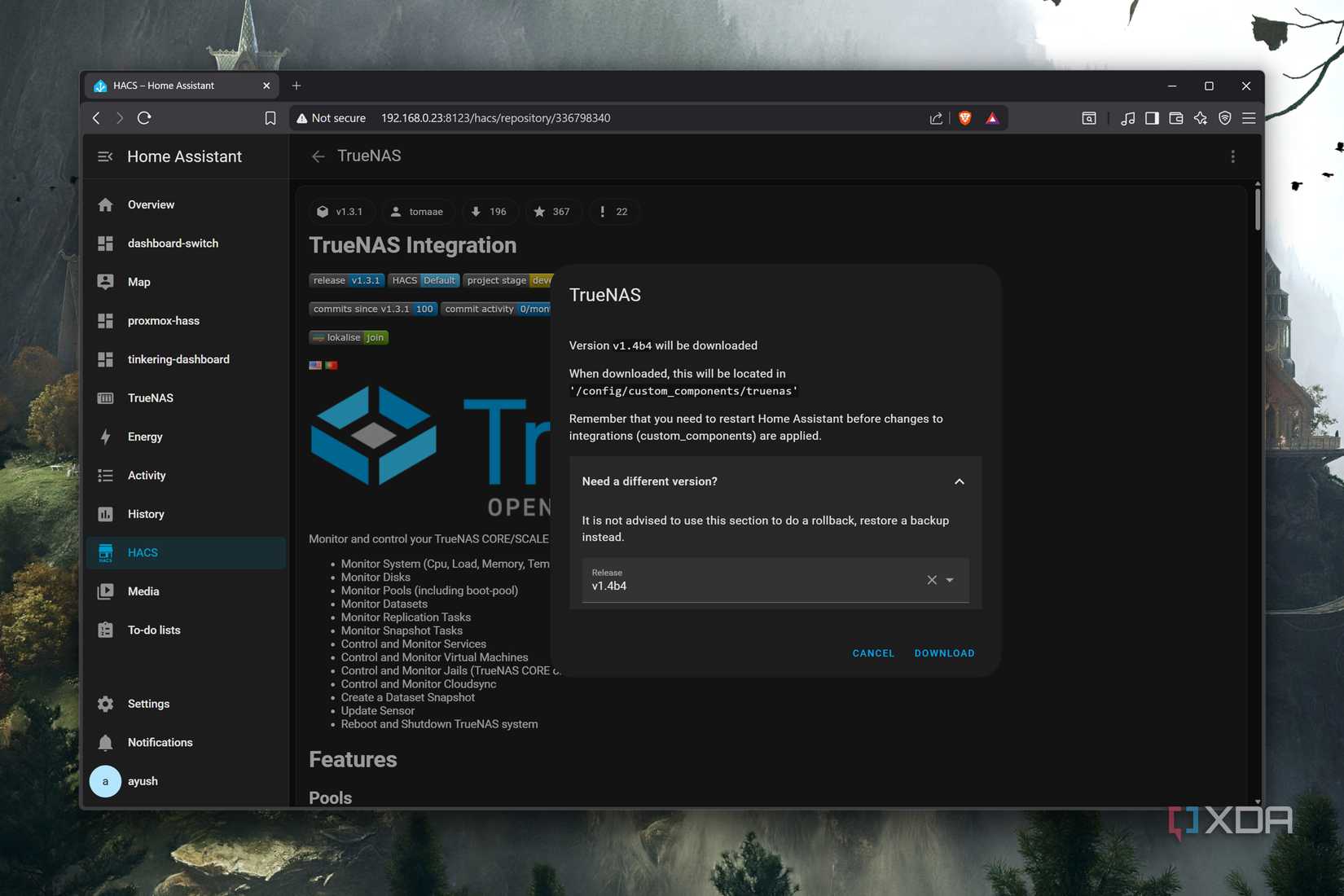Click the commits since v1.3.1 badge
1344x896 pixels.
coord(373,309)
